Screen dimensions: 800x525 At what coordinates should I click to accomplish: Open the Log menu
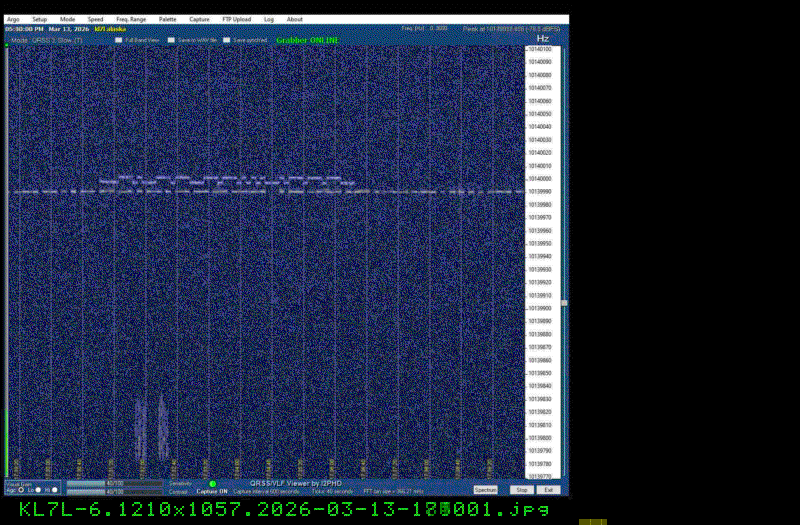tap(269, 19)
